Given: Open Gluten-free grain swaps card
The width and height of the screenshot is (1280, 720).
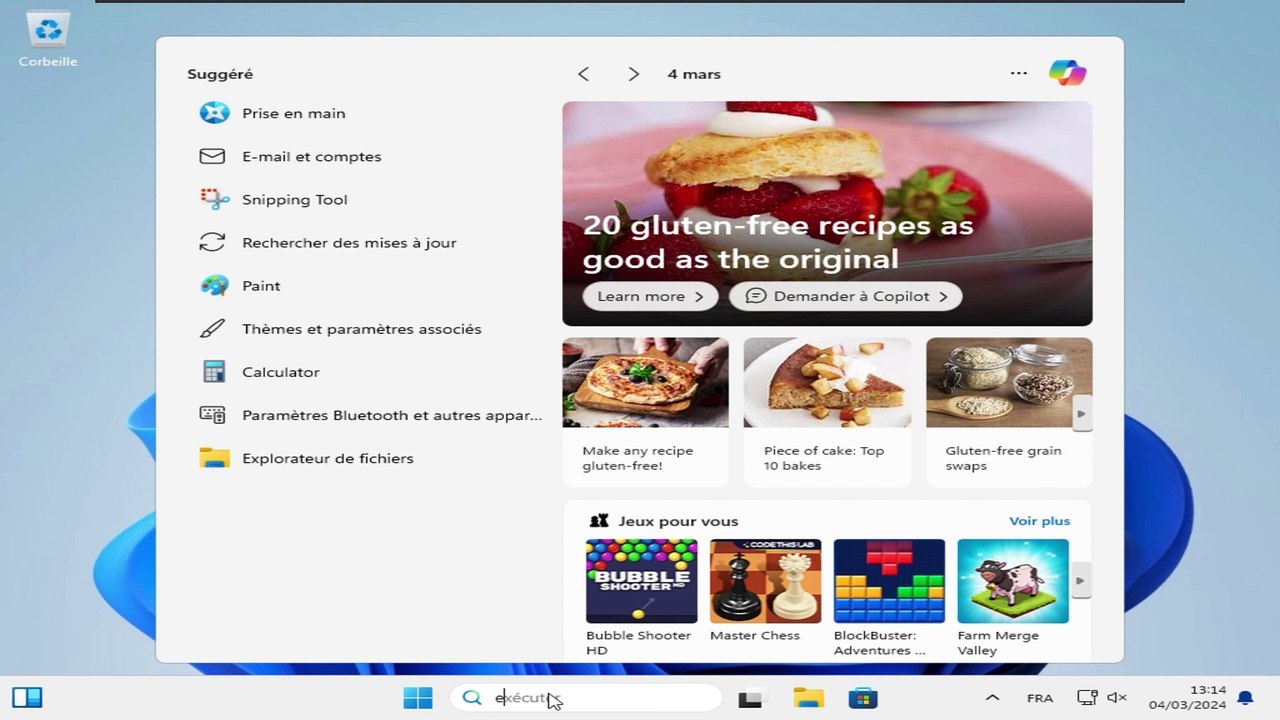Looking at the screenshot, I should click(1009, 412).
